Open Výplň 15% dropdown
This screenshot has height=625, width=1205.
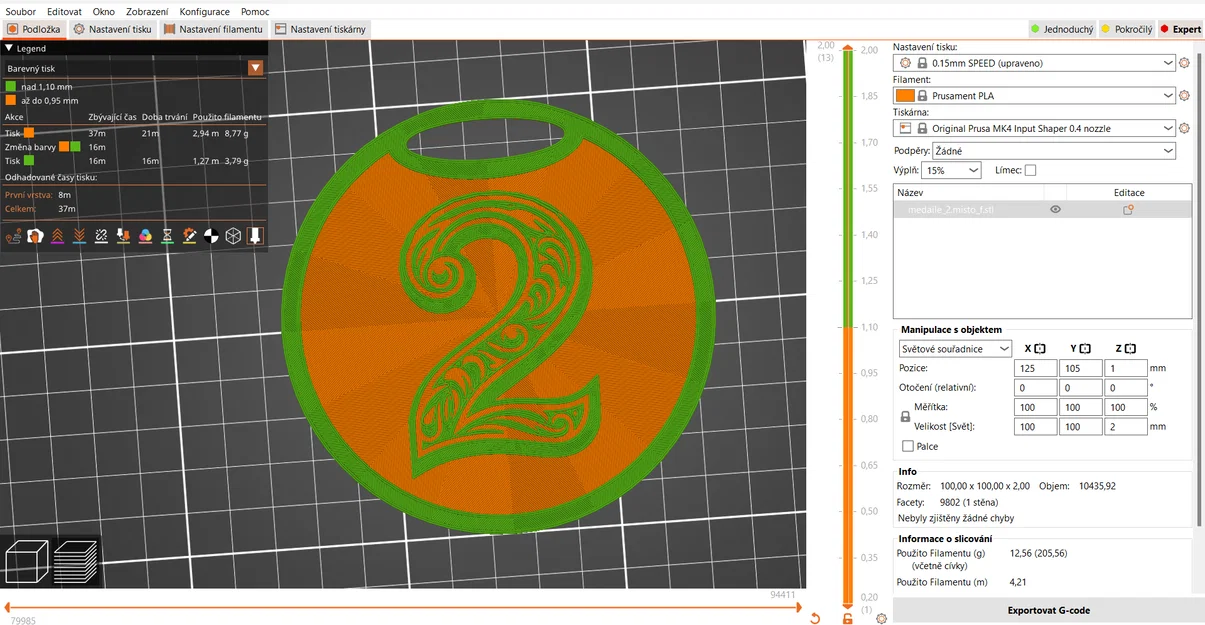[953, 170]
